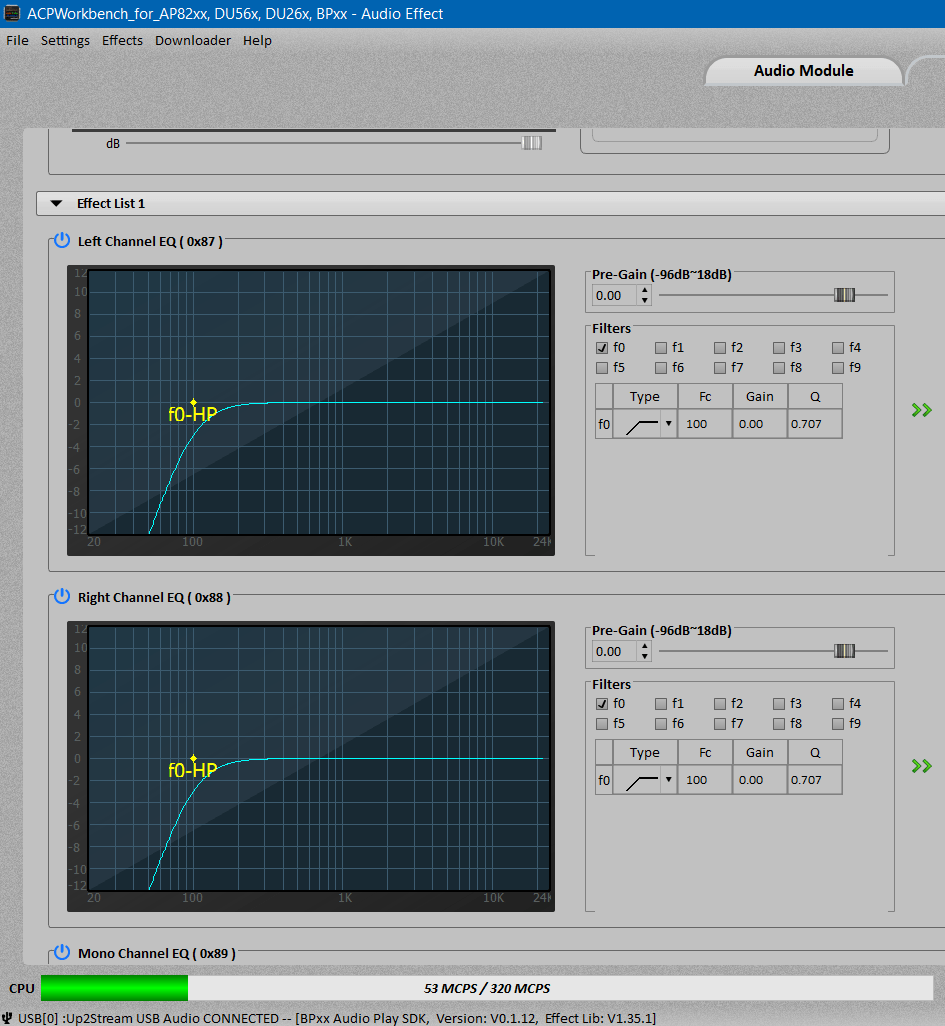Edit Q value 0.707 in Left Channel

[x=815, y=424]
